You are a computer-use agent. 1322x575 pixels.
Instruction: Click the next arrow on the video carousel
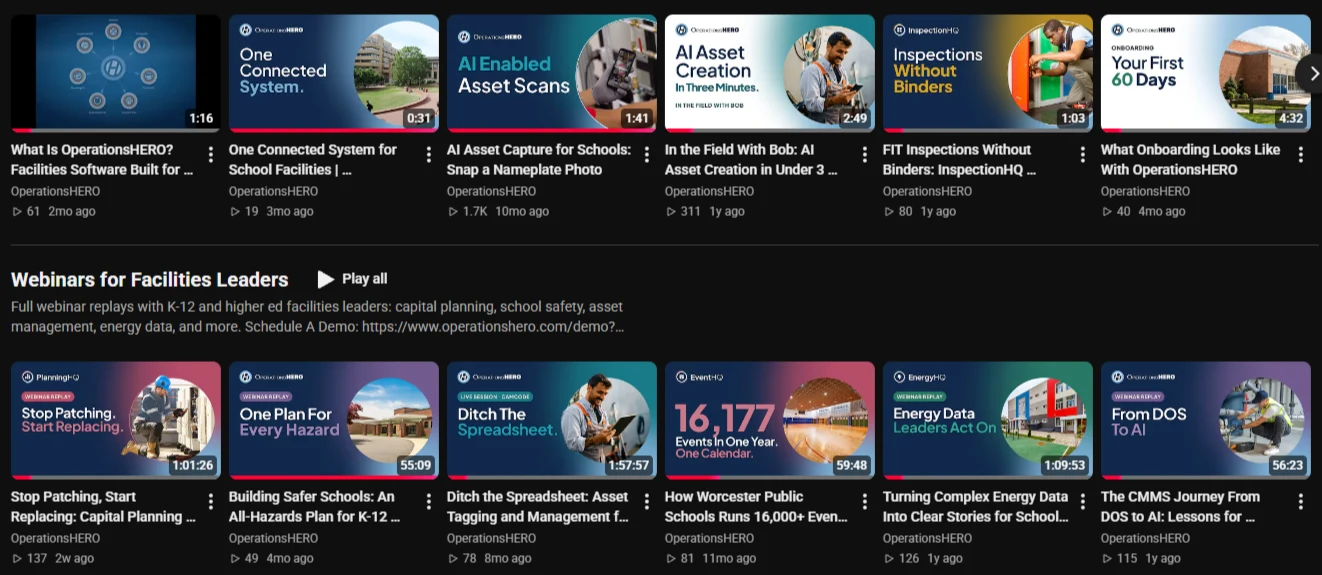(x=1311, y=72)
